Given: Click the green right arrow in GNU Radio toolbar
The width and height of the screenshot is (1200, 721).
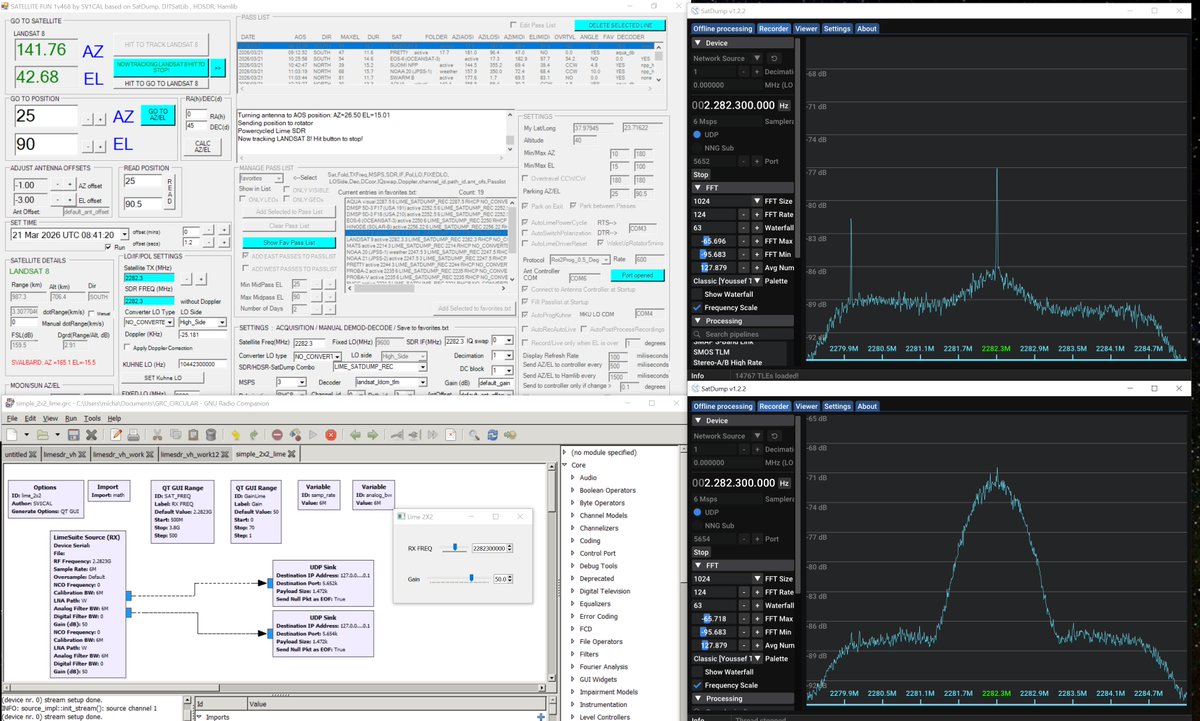Looking at the screenshot, I should [372, 435].
